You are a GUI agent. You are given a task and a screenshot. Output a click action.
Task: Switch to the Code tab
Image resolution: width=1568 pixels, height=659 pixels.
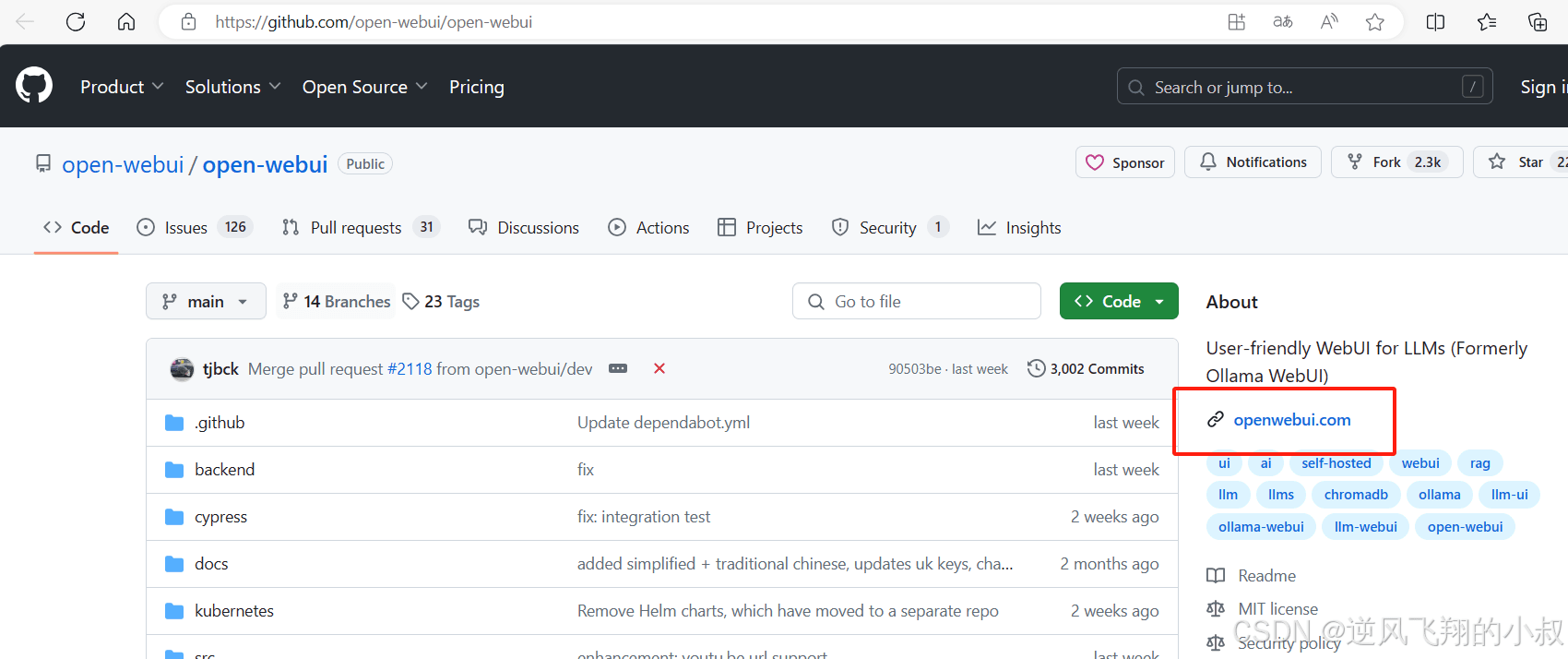coord(77,228)
